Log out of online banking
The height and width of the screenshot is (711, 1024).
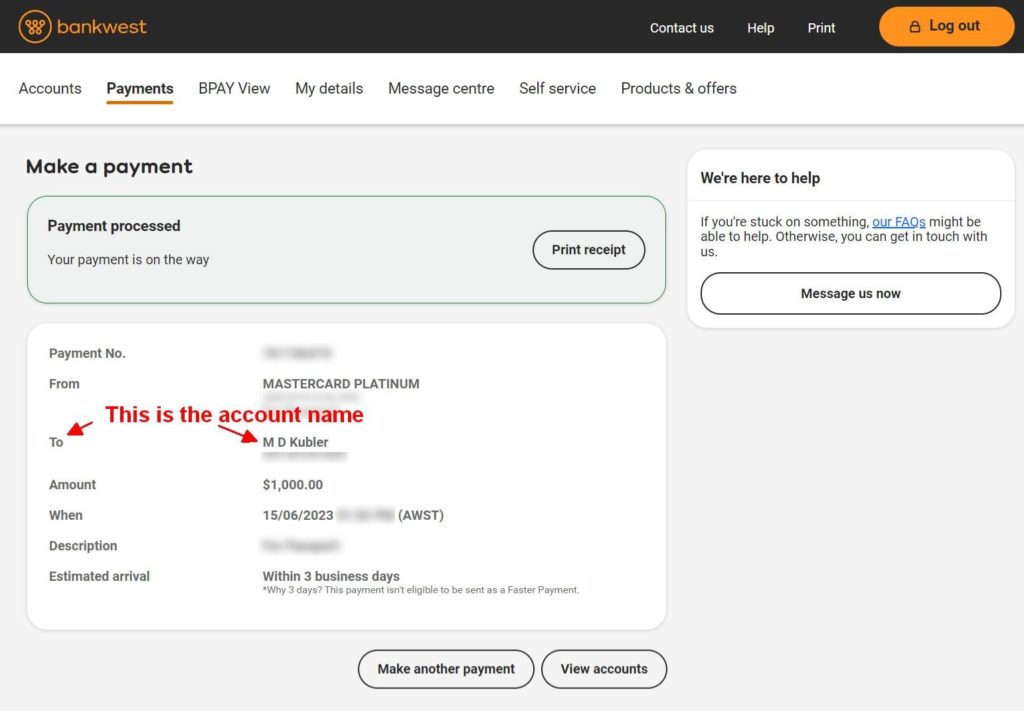946,27
